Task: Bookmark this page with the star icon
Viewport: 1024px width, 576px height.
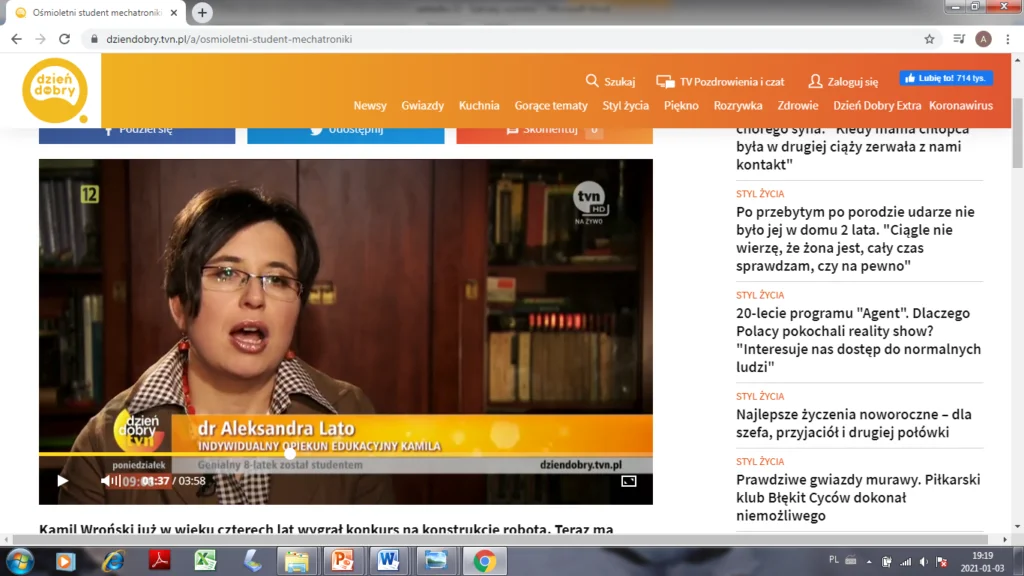Action: pos(929,39)
